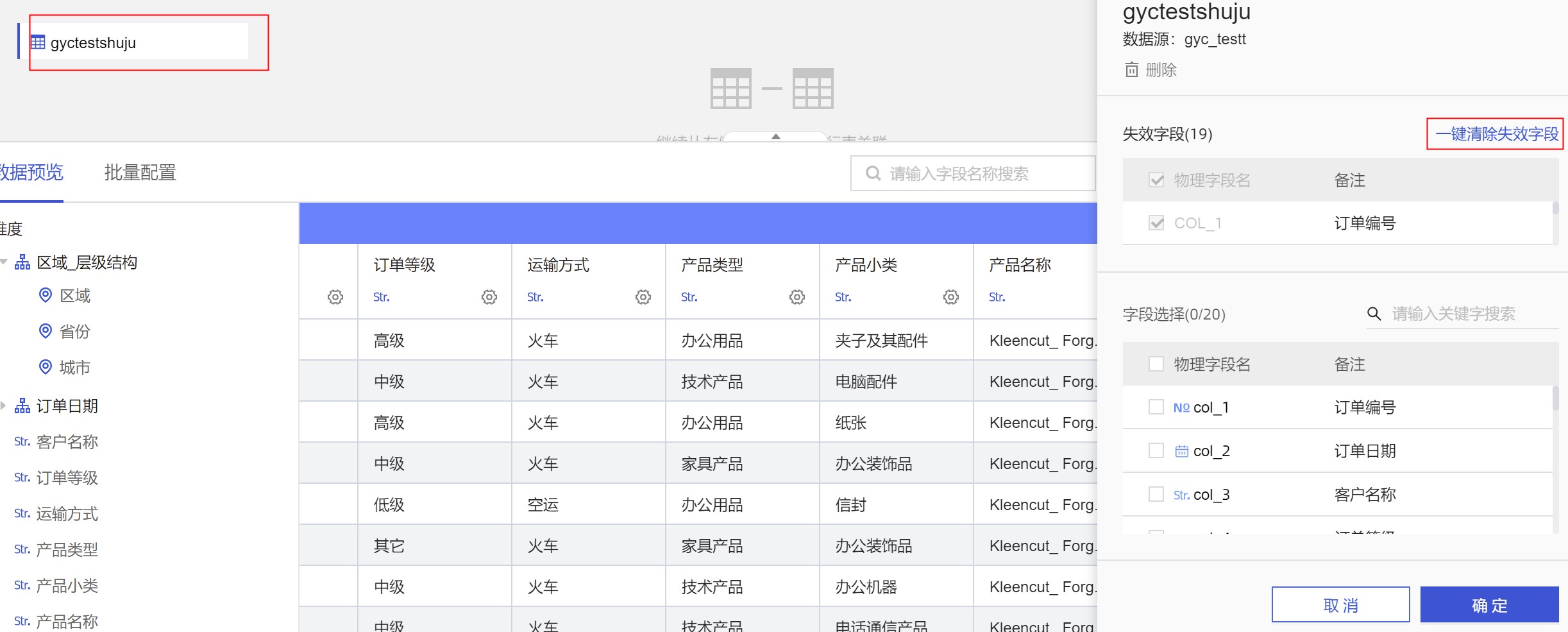
Task: Collapse the 区域_层级结构 tree node
Action: pos(4,262)
